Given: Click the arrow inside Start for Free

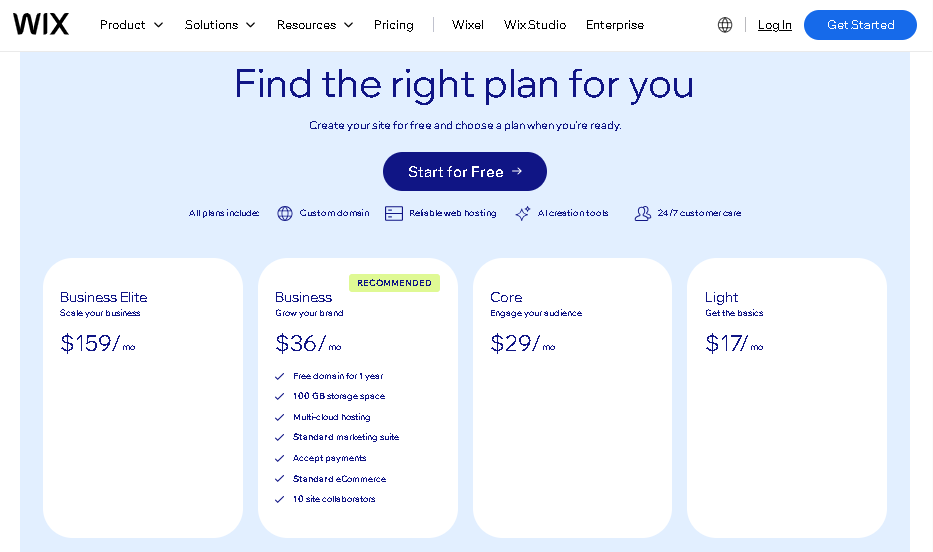Looking at the screenshot, I should point(517,171).
